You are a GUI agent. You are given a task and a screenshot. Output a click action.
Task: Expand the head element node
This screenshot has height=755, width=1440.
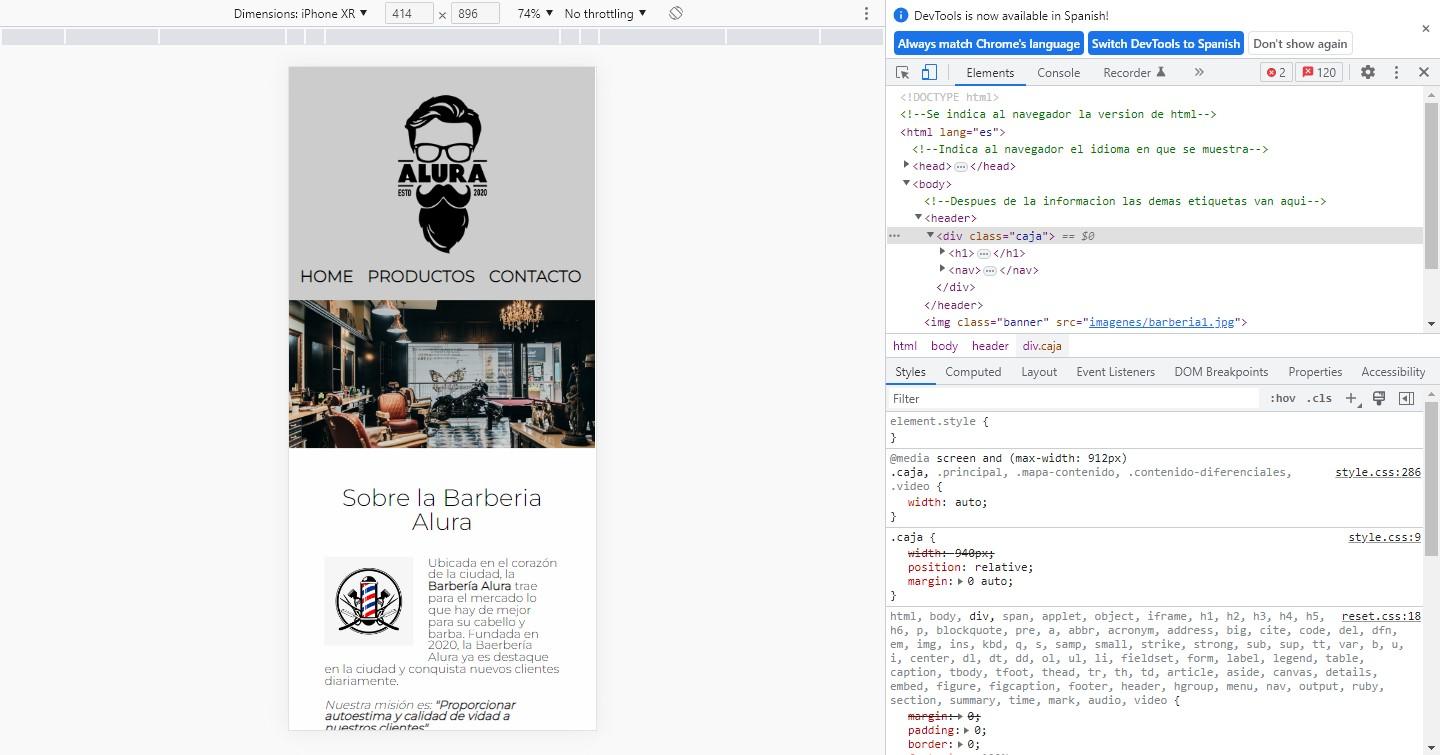coord(907,166)
